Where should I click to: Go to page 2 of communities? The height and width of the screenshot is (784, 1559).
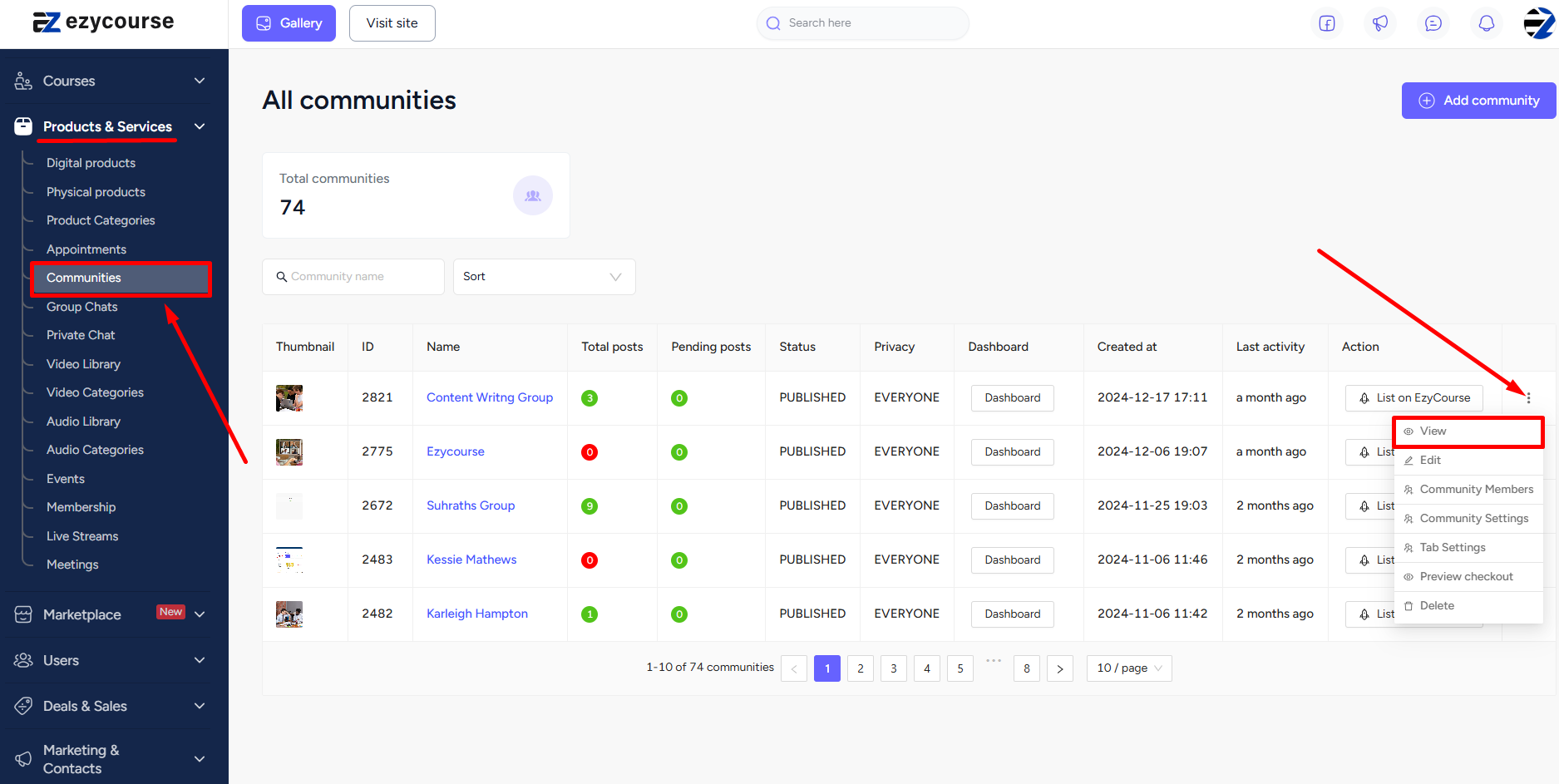coord(861,668)
